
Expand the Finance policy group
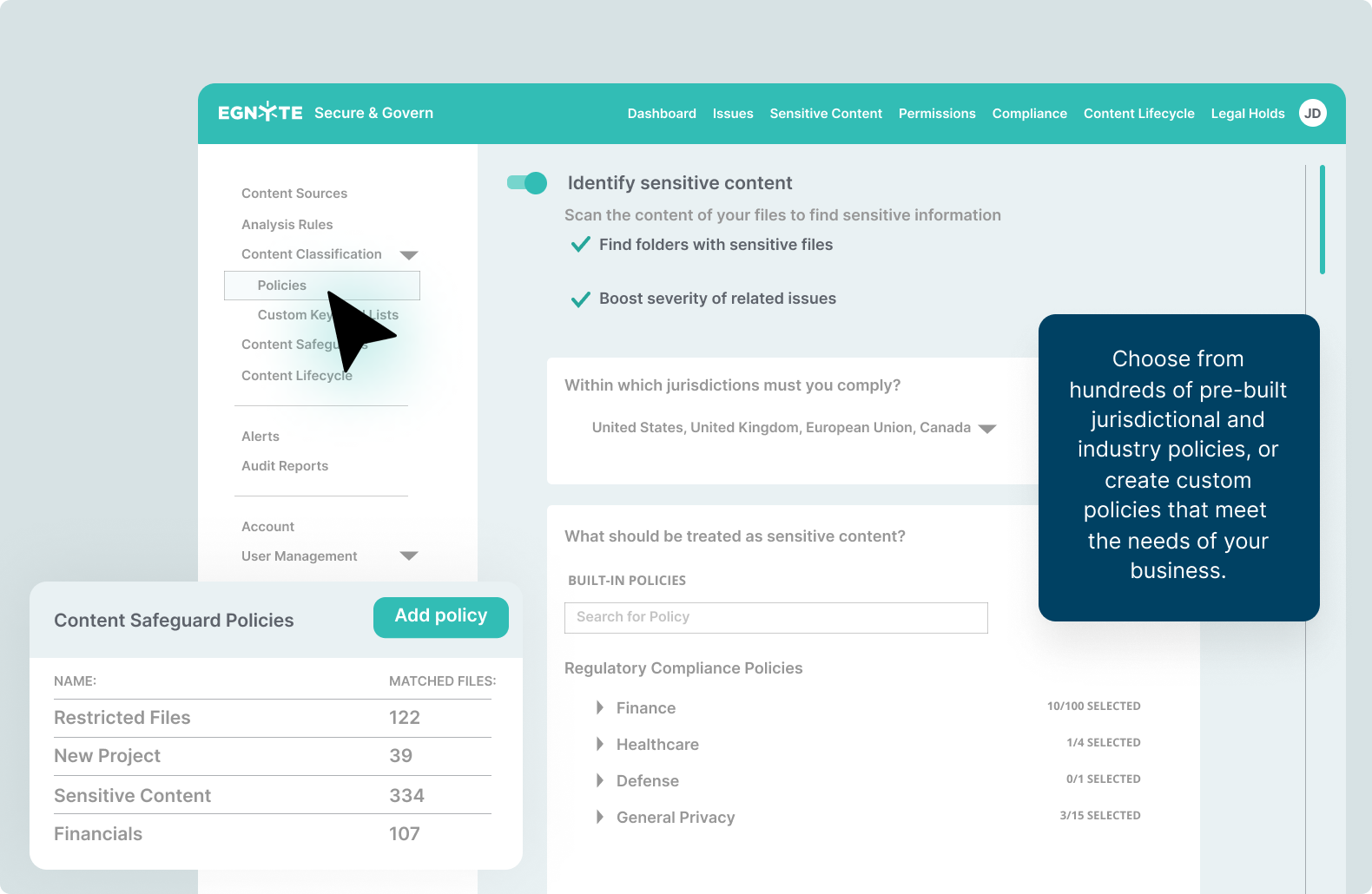click(x=600, y=708)
